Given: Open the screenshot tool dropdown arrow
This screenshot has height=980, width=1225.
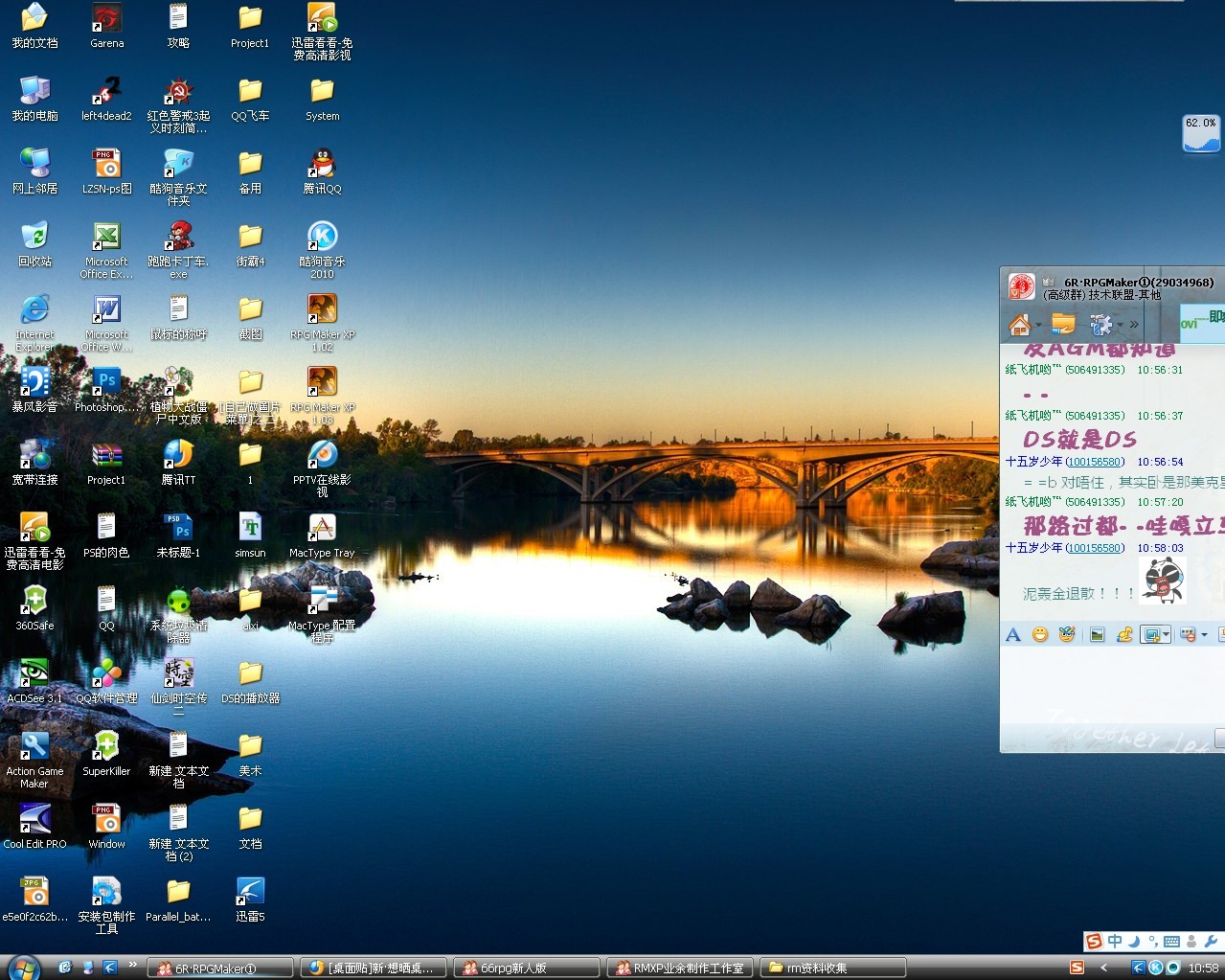Looking at the screenshot, I should click(1166, 635).
